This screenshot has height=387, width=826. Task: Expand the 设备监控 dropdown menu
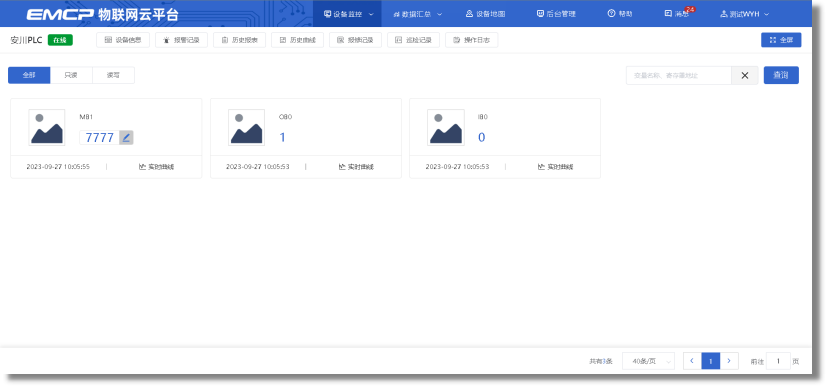[x=348, y=14]
